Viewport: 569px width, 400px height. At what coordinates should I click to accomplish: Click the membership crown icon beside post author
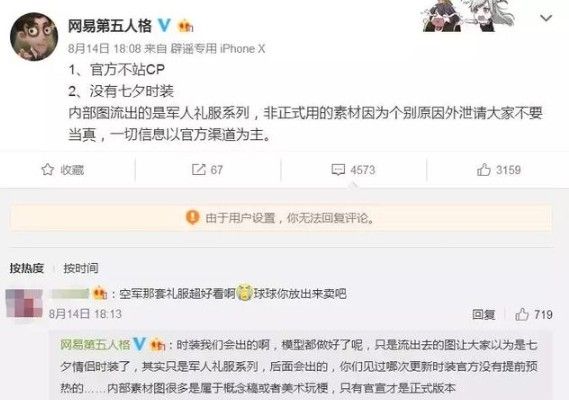point(185,26)
